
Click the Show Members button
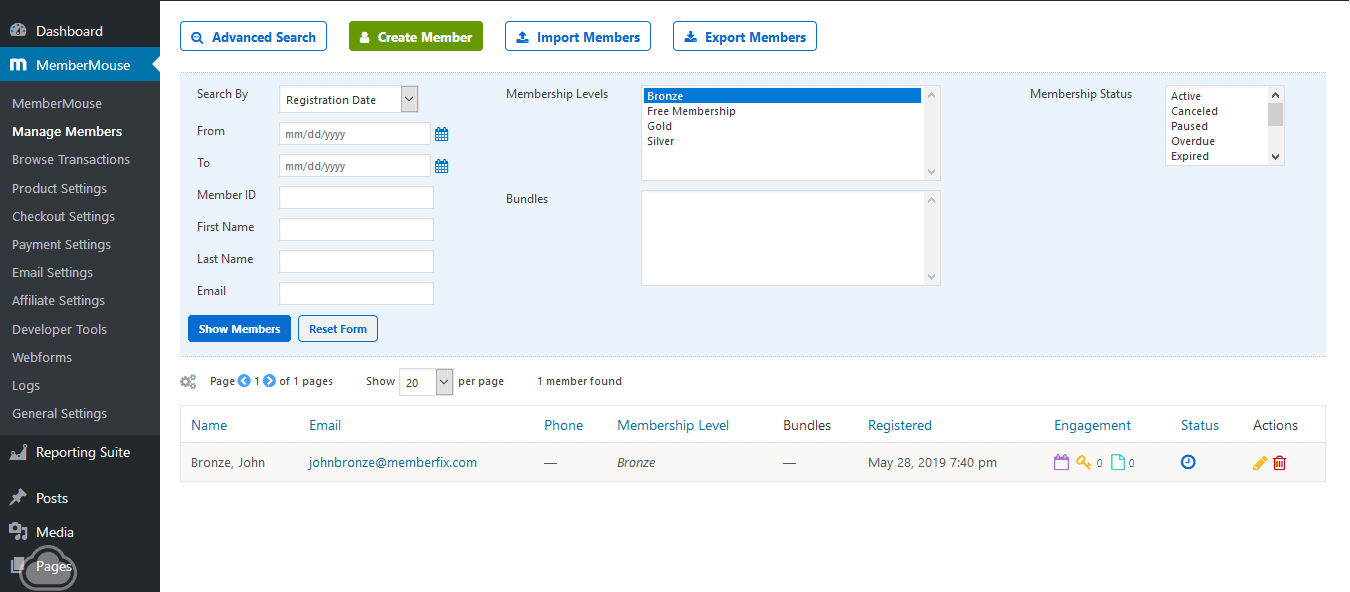tap(239, 329)
